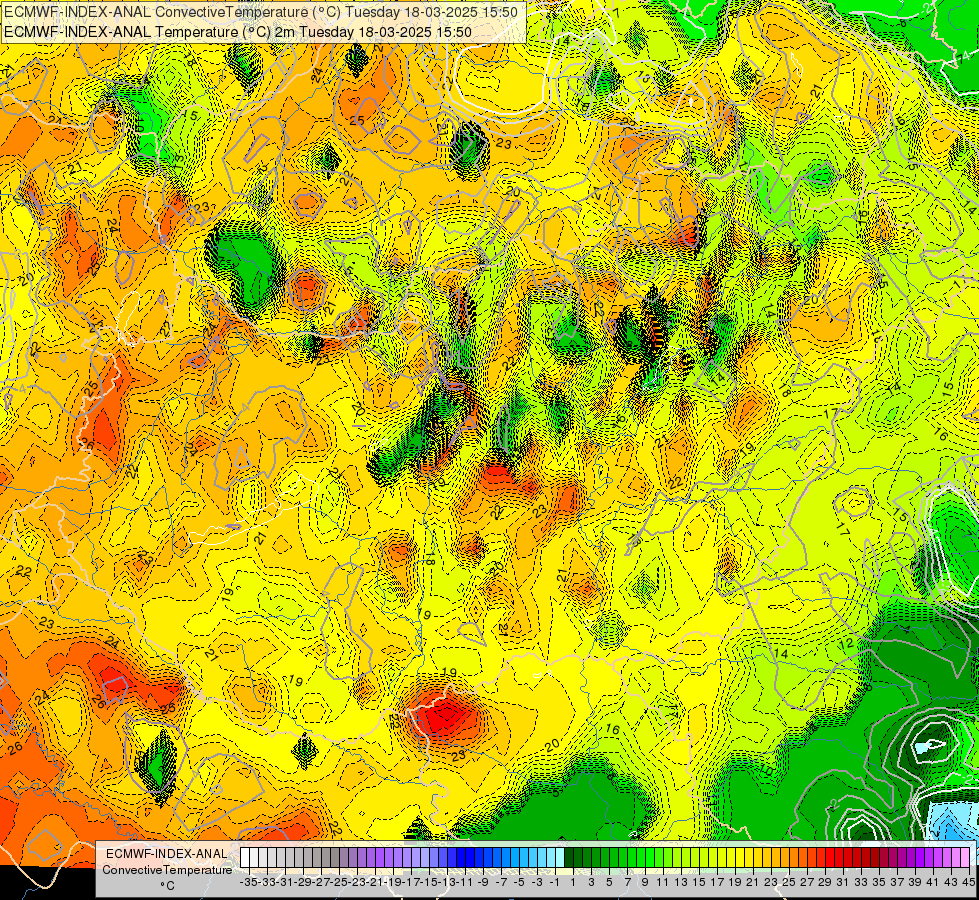The height and width of the screenshot is (900, 979).
Task: Click the °C unit label in the legend
Action: [x=167, y=886]
